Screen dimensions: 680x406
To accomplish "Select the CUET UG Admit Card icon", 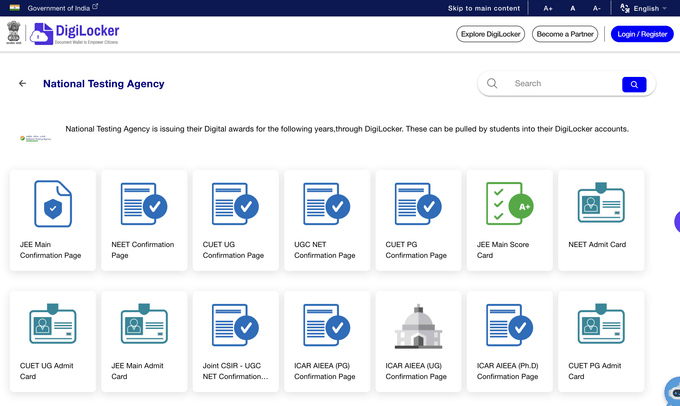I will (53, 325).
